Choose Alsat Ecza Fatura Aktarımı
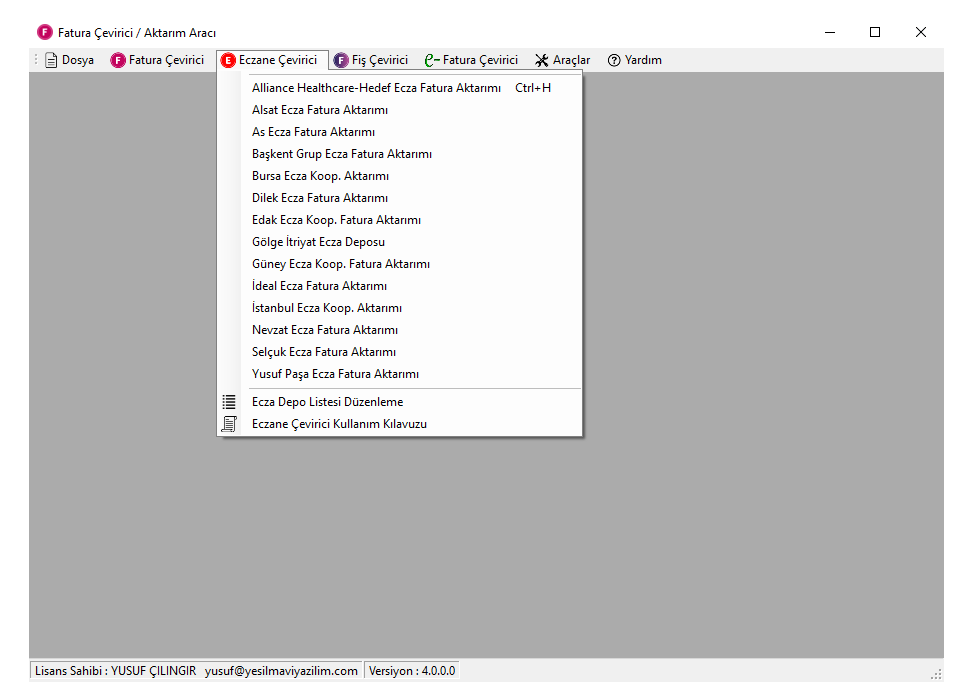 [400, 110]
